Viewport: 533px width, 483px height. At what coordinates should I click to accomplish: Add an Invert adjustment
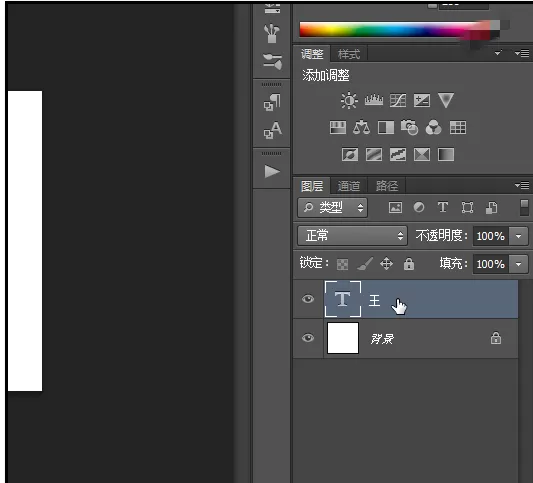350,155
